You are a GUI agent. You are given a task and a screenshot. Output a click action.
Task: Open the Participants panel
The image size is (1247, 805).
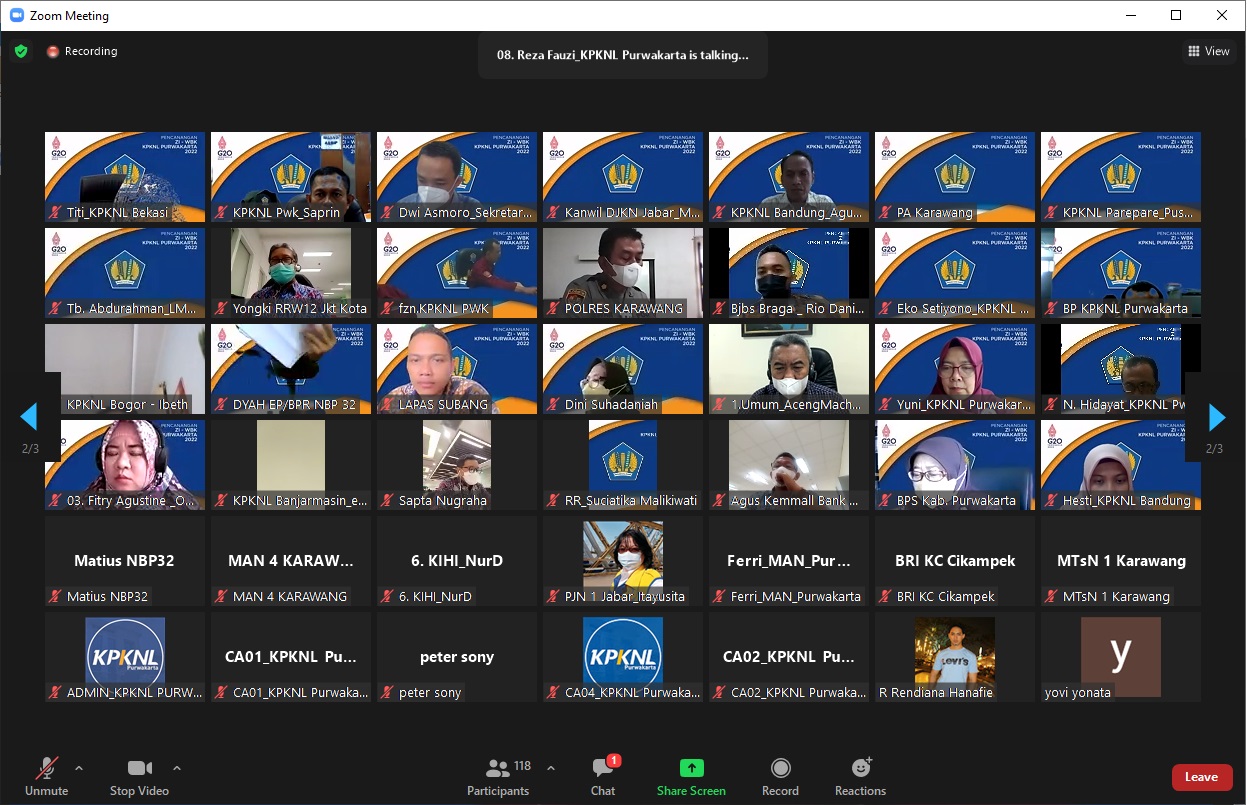(498, 776)
